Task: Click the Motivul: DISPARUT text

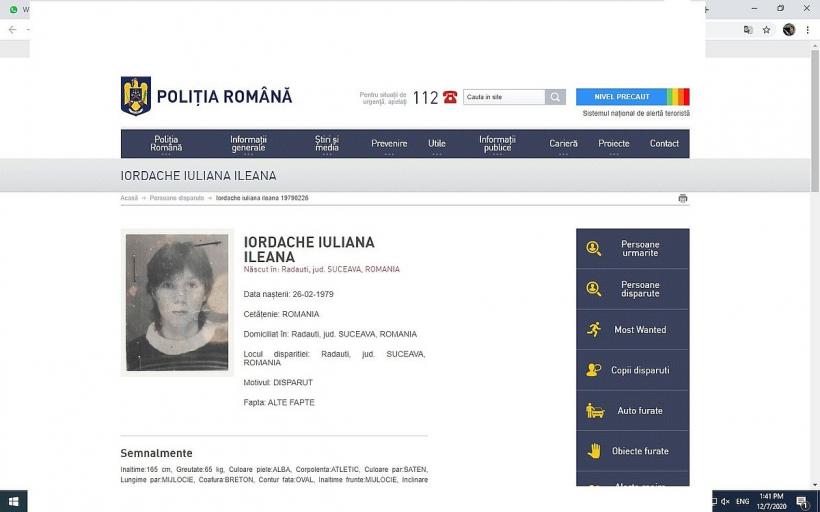Action: pos(278,382)
